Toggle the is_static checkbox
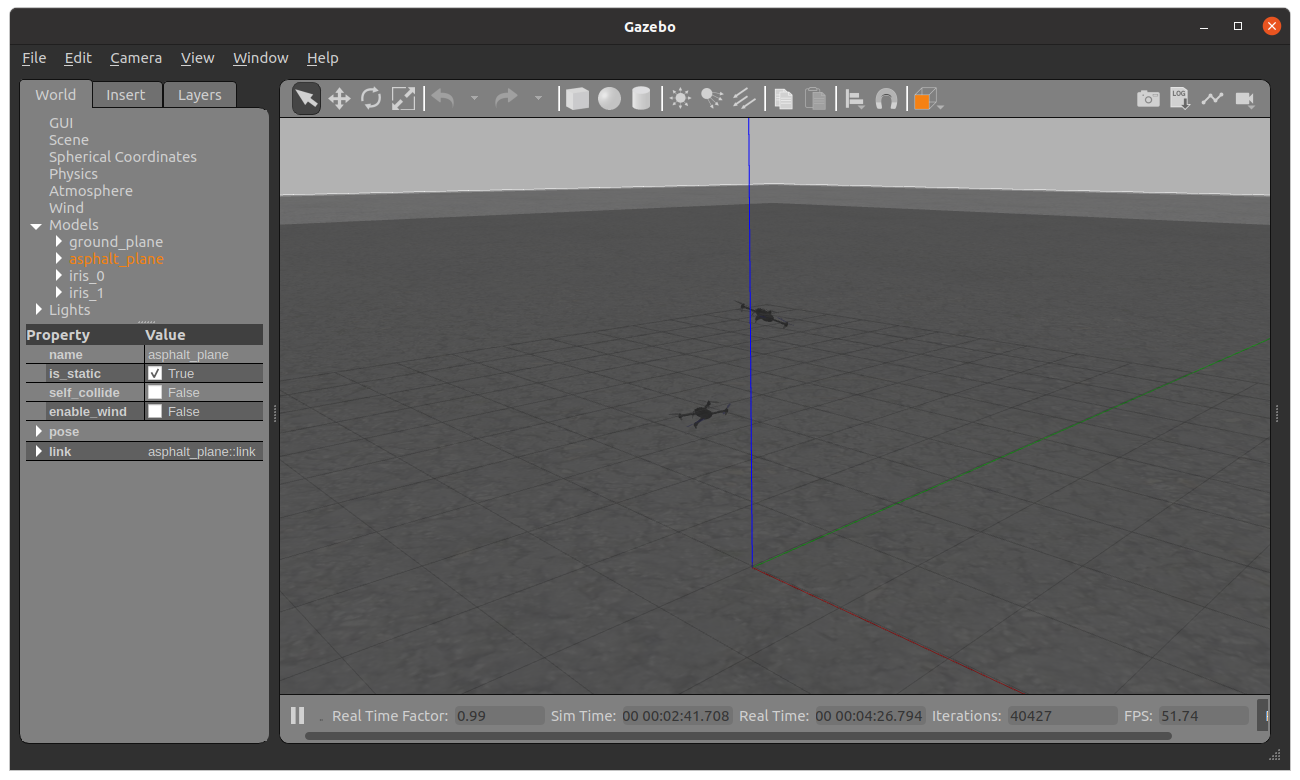The height and width of the screenshot is (780, 1300). click(x=155, y=373)
